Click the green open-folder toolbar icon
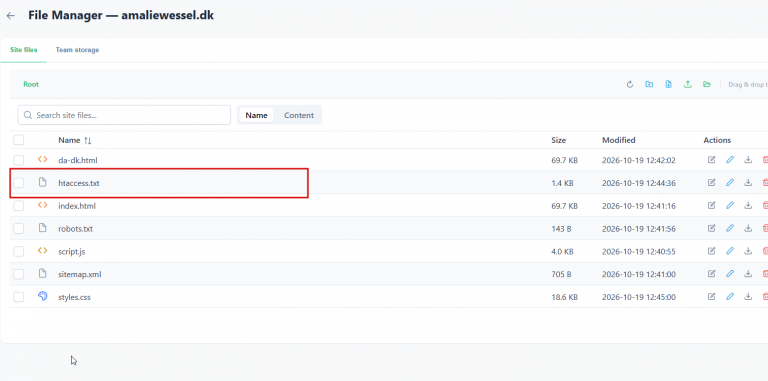Screen dimensions: 768x381 [706, 84]
